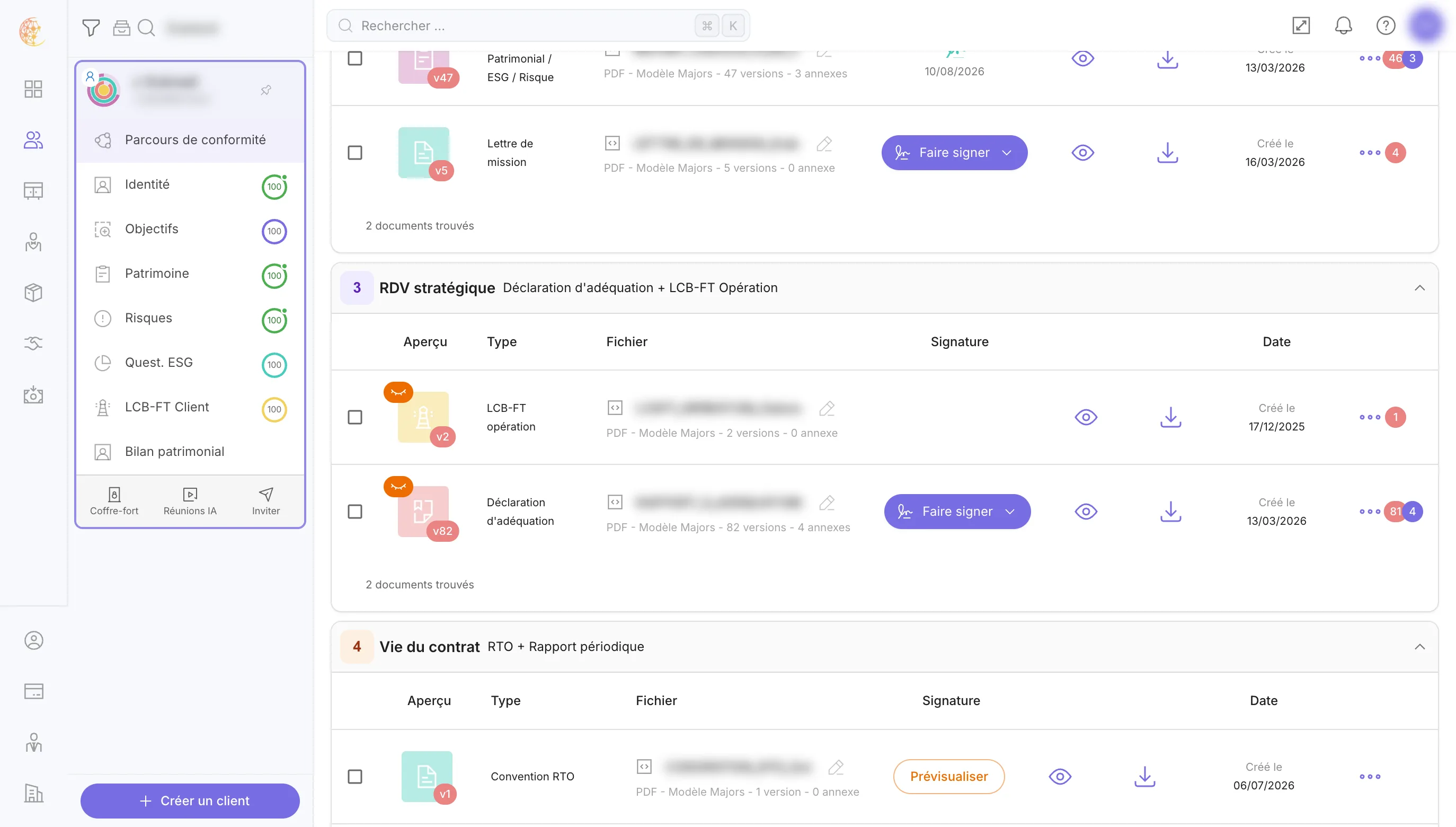Open the user avatar menu
The width and height of the screenshot is (1456, 827).
1426,25
